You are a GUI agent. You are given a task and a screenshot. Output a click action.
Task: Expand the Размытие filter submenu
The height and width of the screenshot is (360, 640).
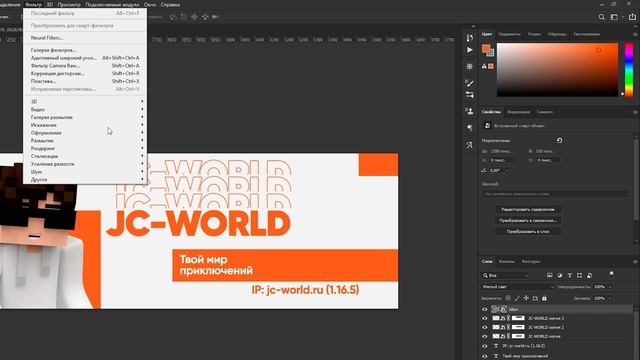(85, 140)
